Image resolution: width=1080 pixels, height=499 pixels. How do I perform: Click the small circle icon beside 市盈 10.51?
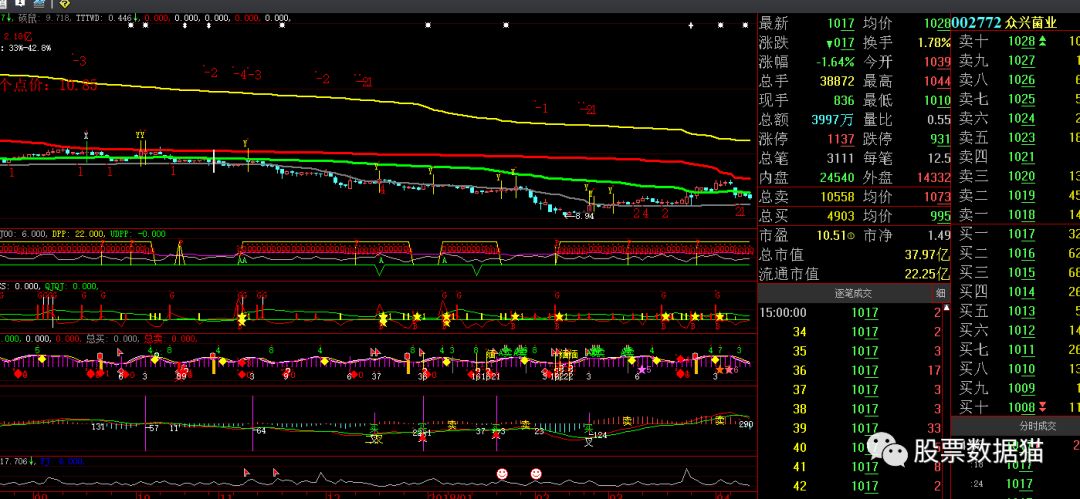tap(851, 236)
